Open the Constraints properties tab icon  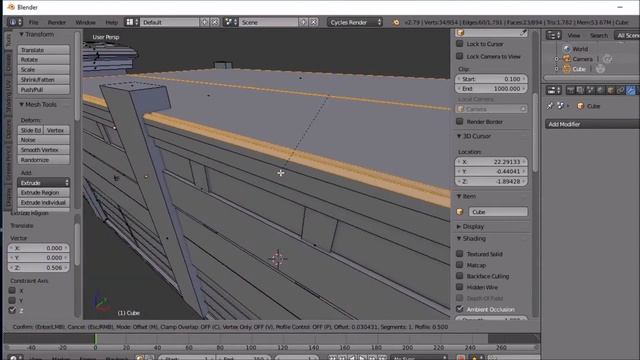click(620, 90)
